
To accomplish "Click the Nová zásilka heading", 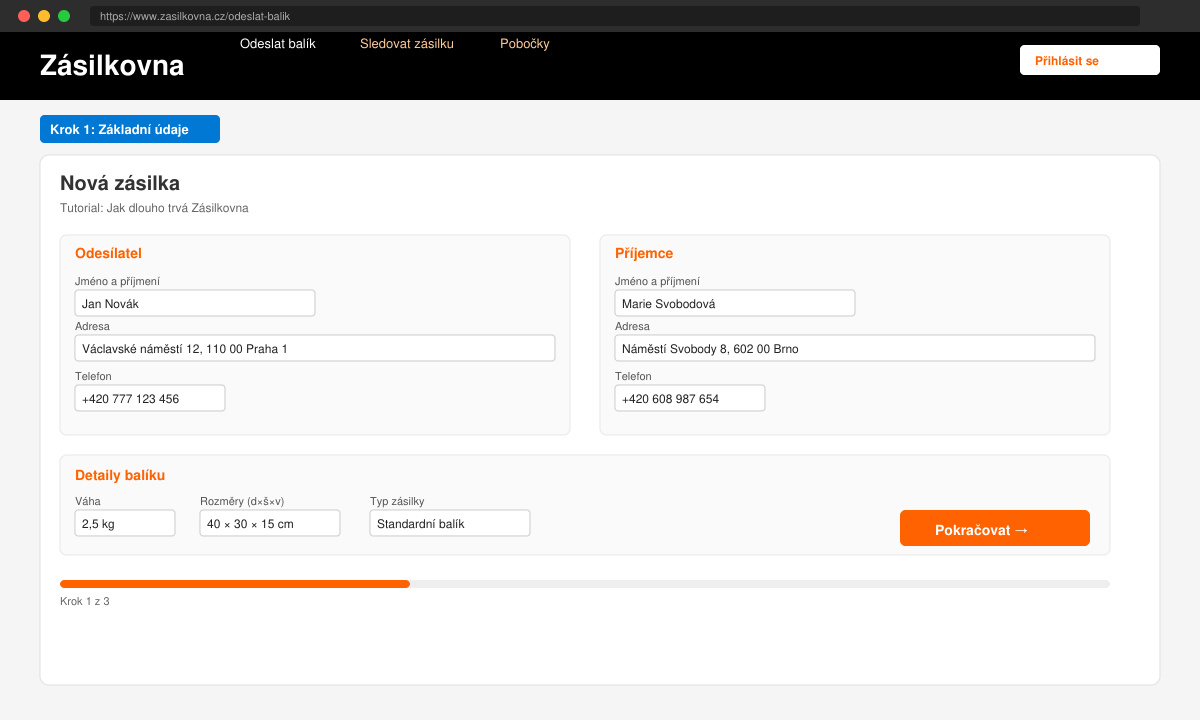I will tap(120, 183).
